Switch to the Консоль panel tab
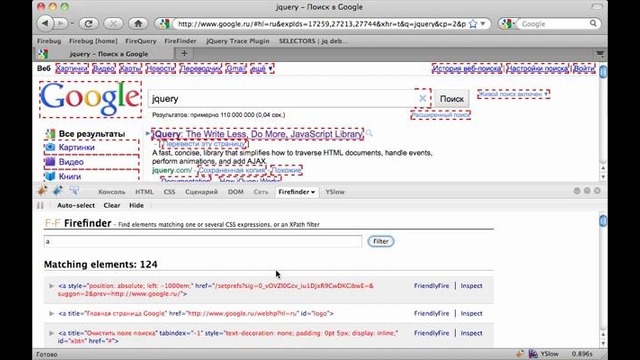The height and width of the screenshot is (360, 640). tap(111, 192)
